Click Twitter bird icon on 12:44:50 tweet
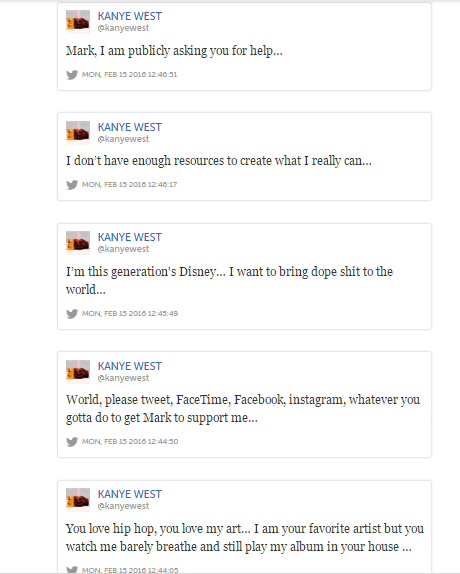 pyautogui.click(x=72, y=442)
